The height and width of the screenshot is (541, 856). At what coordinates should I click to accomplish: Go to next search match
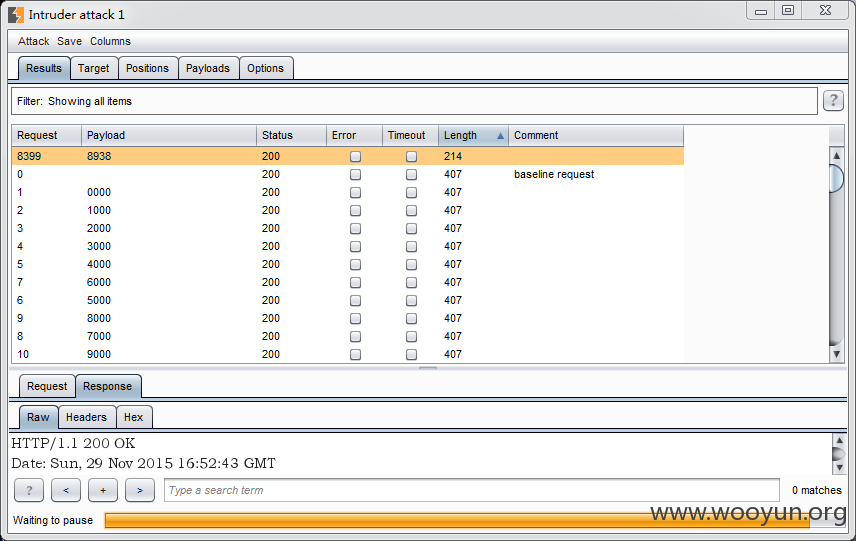point(140,490)
